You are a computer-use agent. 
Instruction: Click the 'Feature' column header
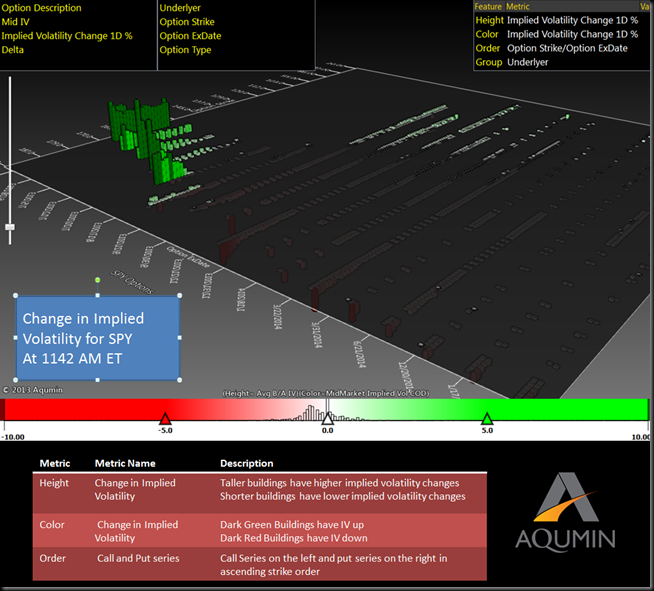pyautogui.click(x=488, y=7)
